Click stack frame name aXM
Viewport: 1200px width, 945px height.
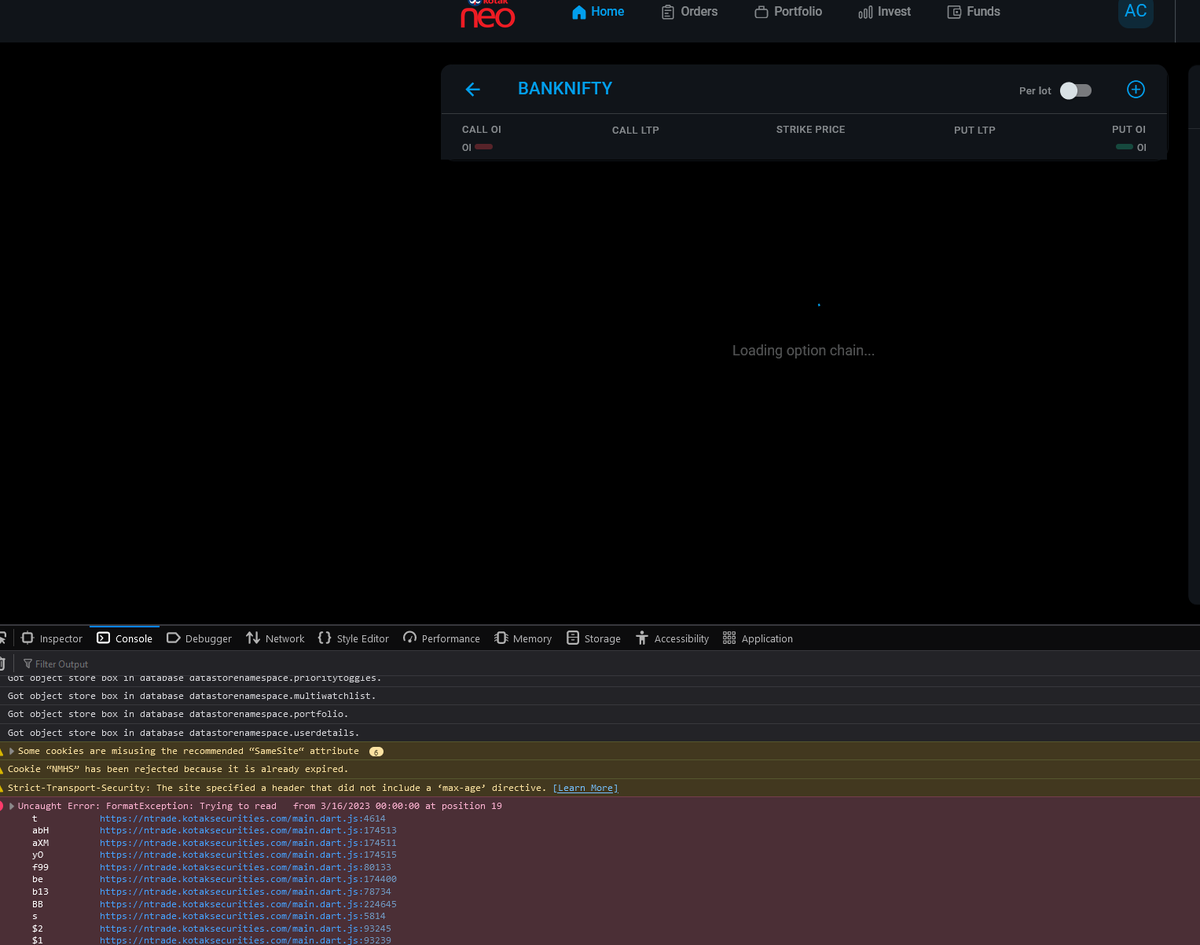[40, 843]
